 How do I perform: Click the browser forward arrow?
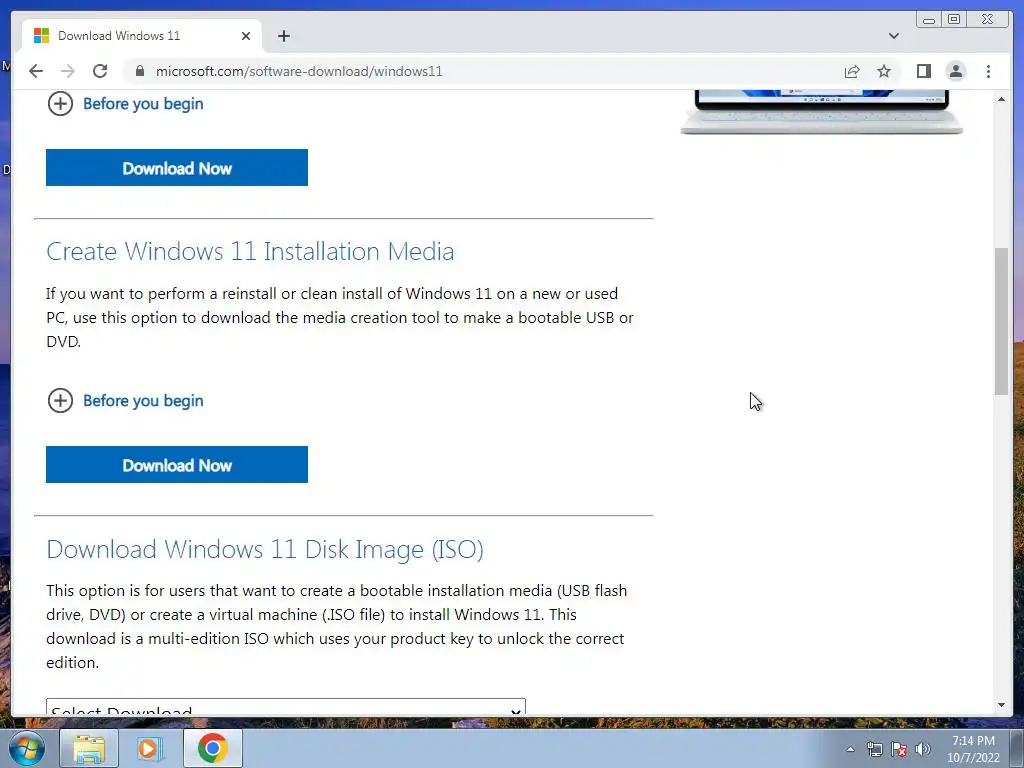68,71
